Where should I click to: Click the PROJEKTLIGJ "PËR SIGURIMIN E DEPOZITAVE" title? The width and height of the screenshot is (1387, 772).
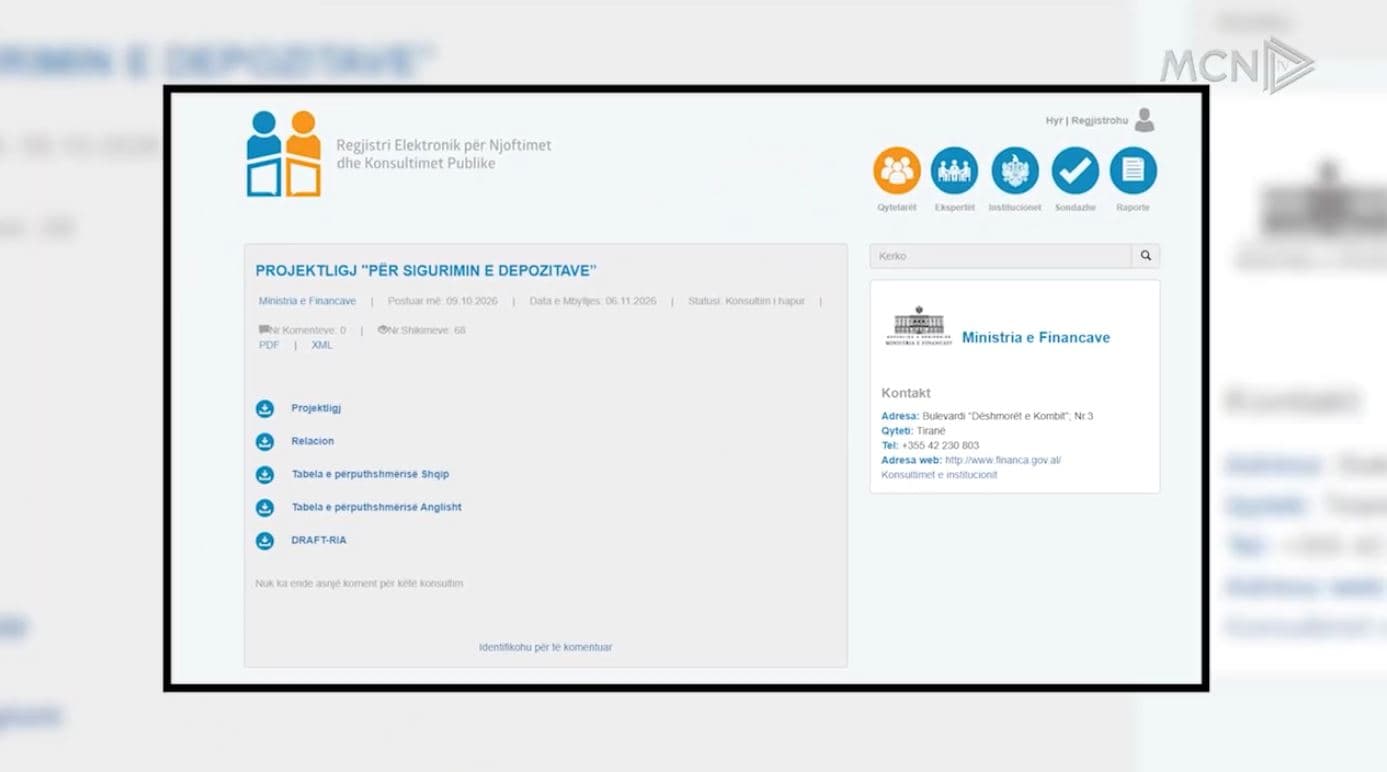pyautogui.click(x=426, y=270)
